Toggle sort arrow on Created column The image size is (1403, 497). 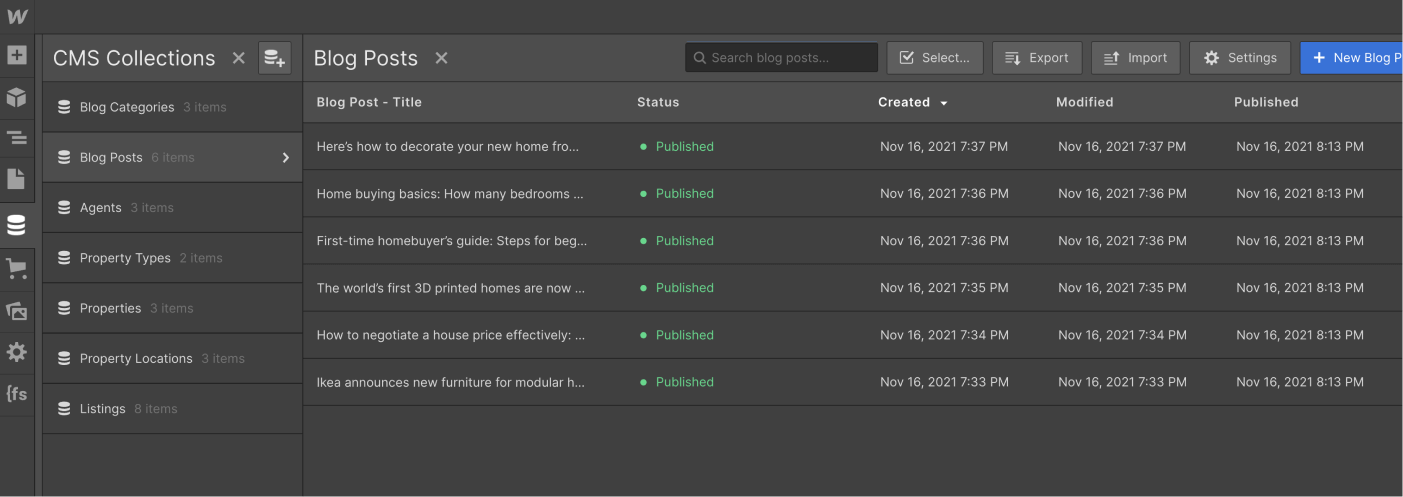pos(943,103)
